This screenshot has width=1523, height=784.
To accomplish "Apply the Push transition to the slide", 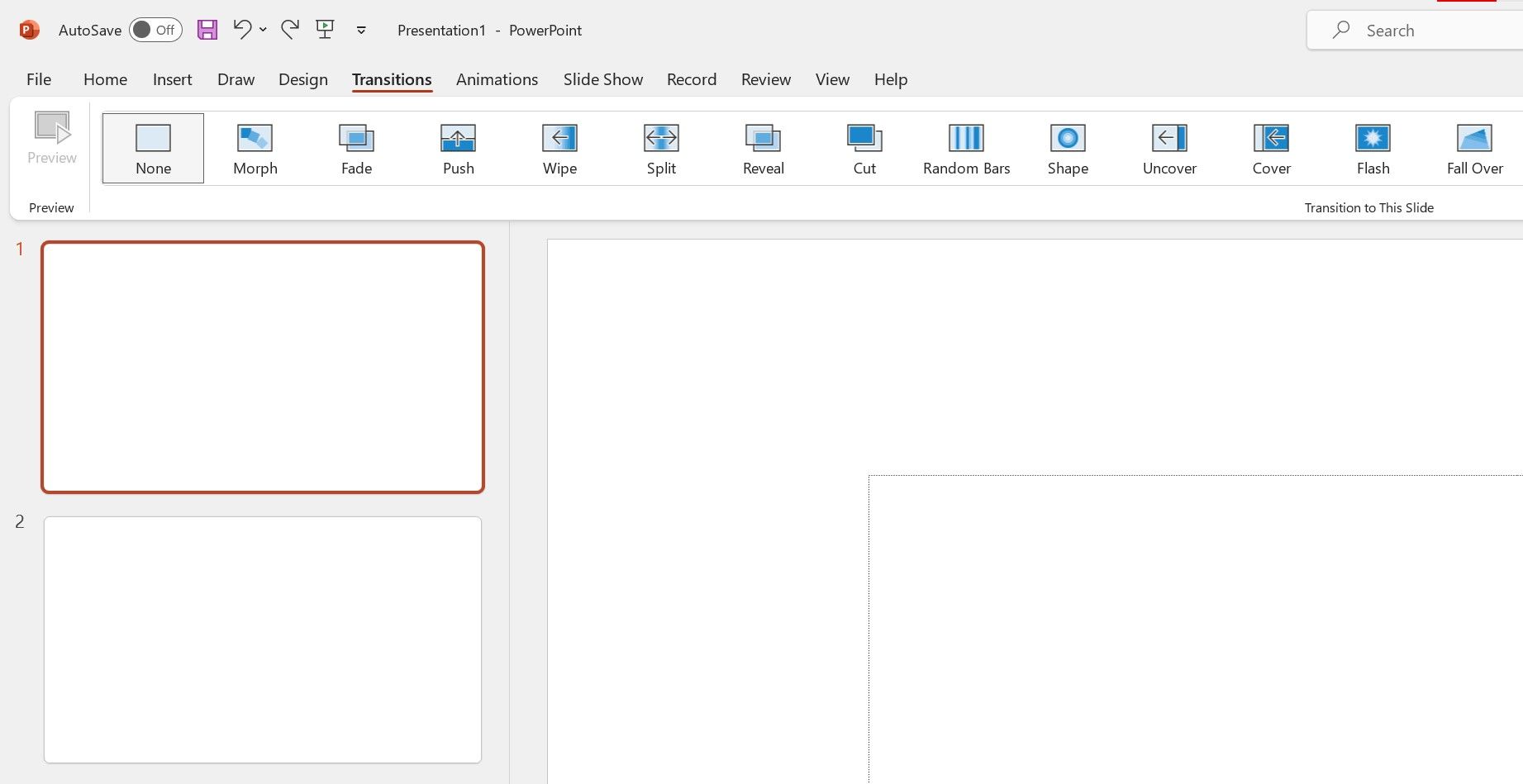I will point(458,148).
